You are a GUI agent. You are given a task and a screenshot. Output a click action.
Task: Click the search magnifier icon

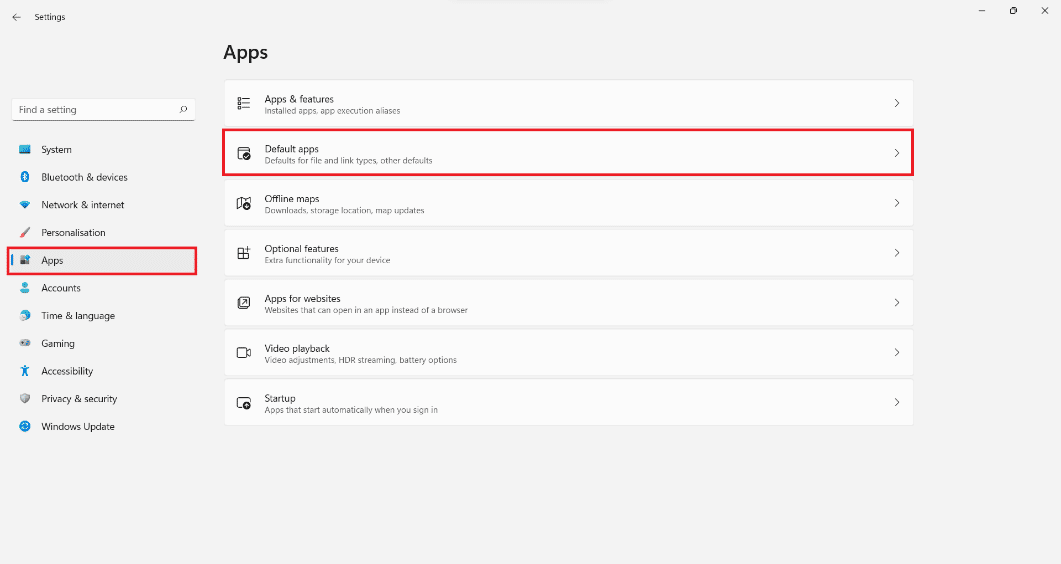(183, 110)
